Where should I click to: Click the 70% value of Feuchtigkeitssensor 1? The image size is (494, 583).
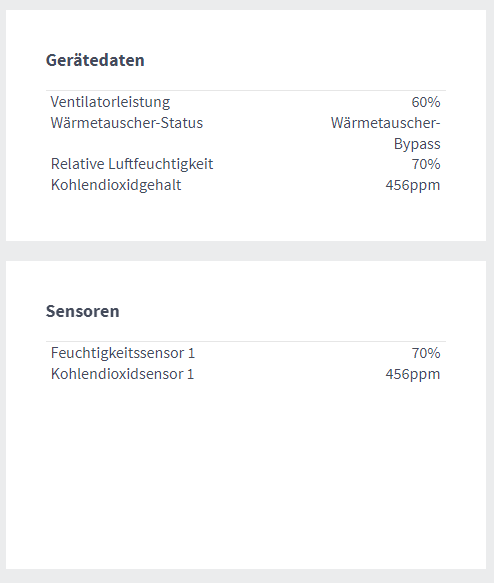[426, 353]
